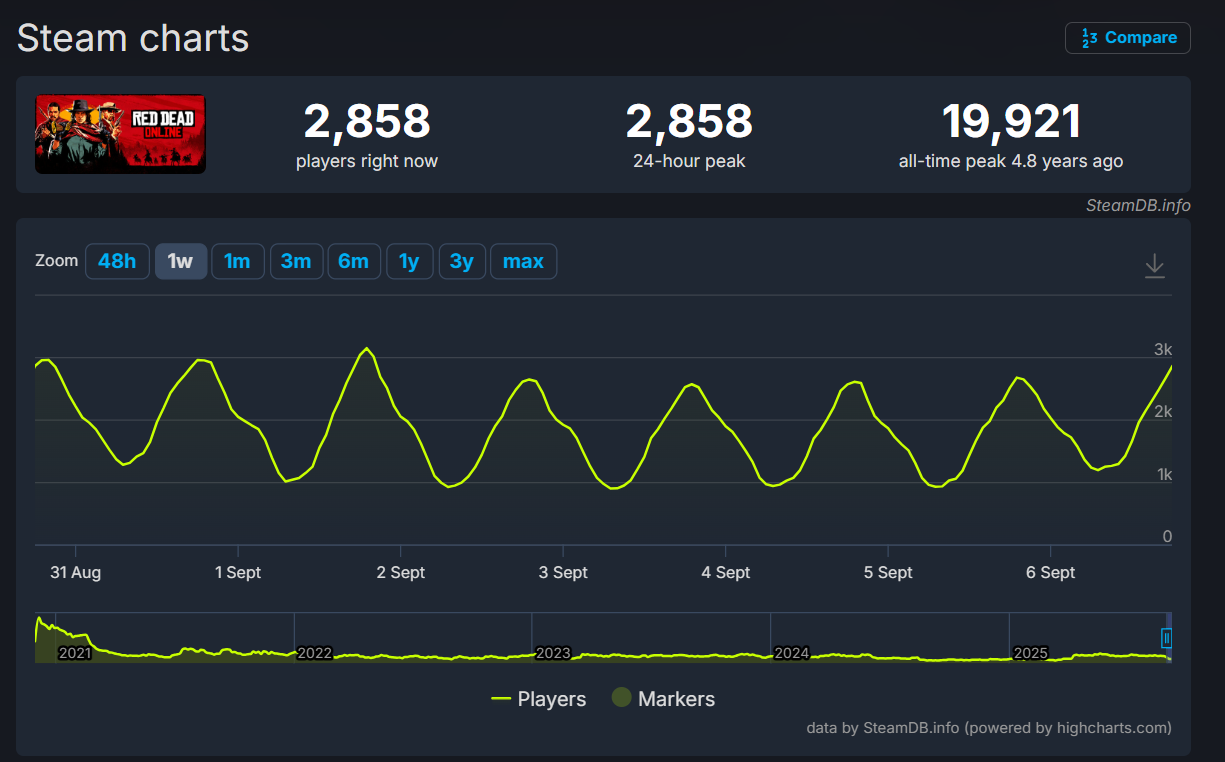This screenshot has height=762, width=1225.
Task: Choose the 3m zoom option
Action: tap(295, 261)
